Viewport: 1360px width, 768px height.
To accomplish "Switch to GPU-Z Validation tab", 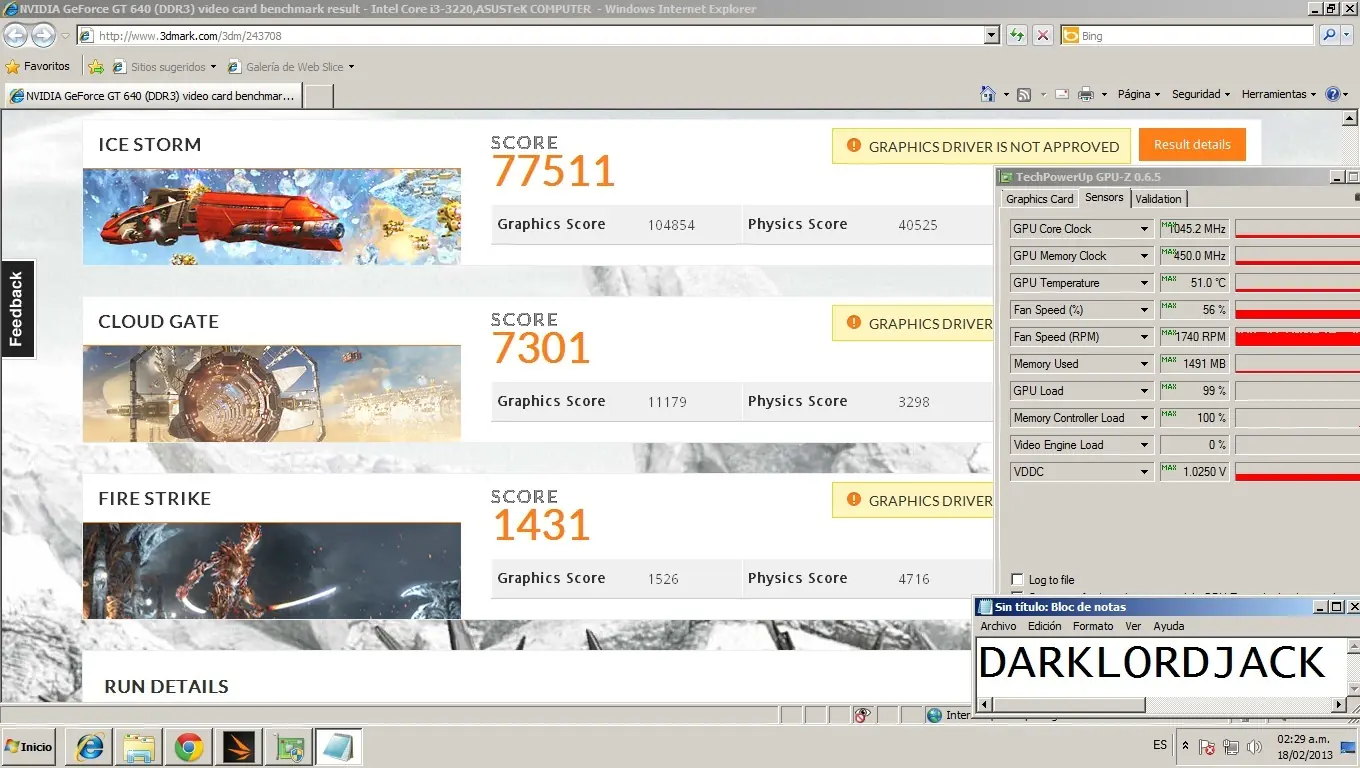I will (x=1159, y=199).
